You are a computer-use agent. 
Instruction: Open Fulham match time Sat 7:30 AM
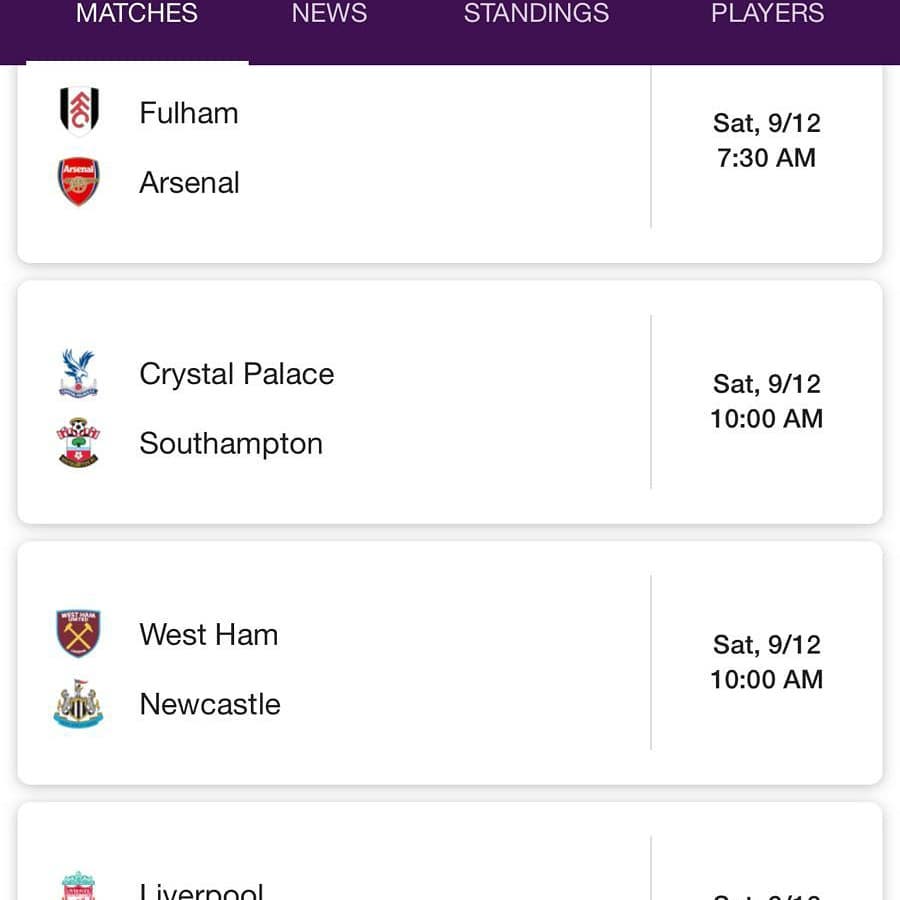(x=767, y=140)
